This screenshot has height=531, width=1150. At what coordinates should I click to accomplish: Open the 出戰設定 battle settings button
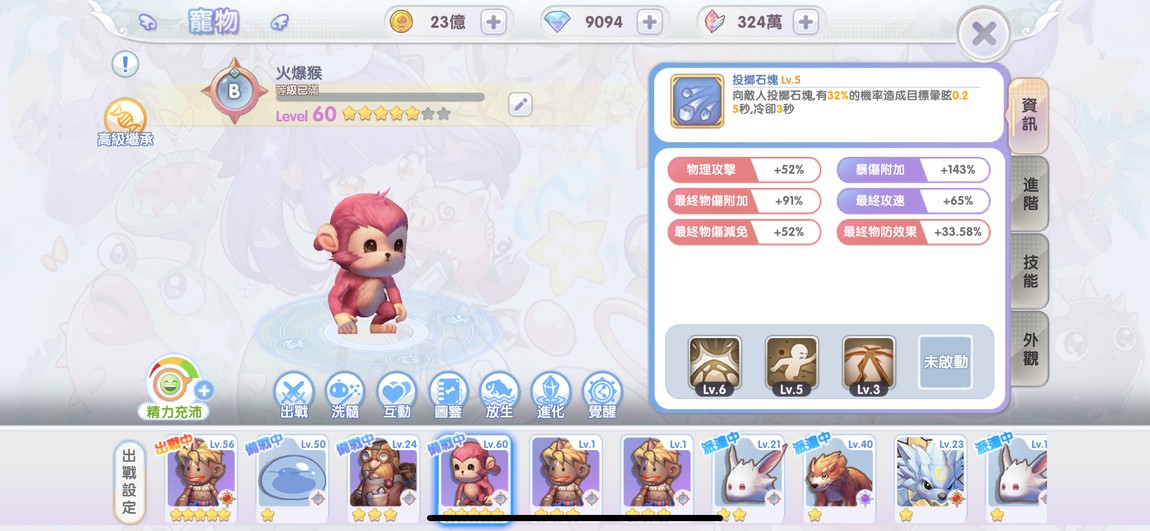[x=129, y=481]
